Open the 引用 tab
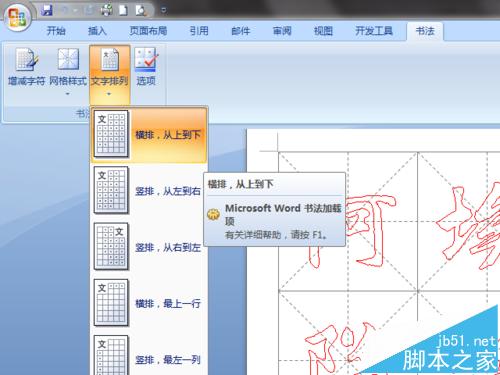 (x=199, y=31)
